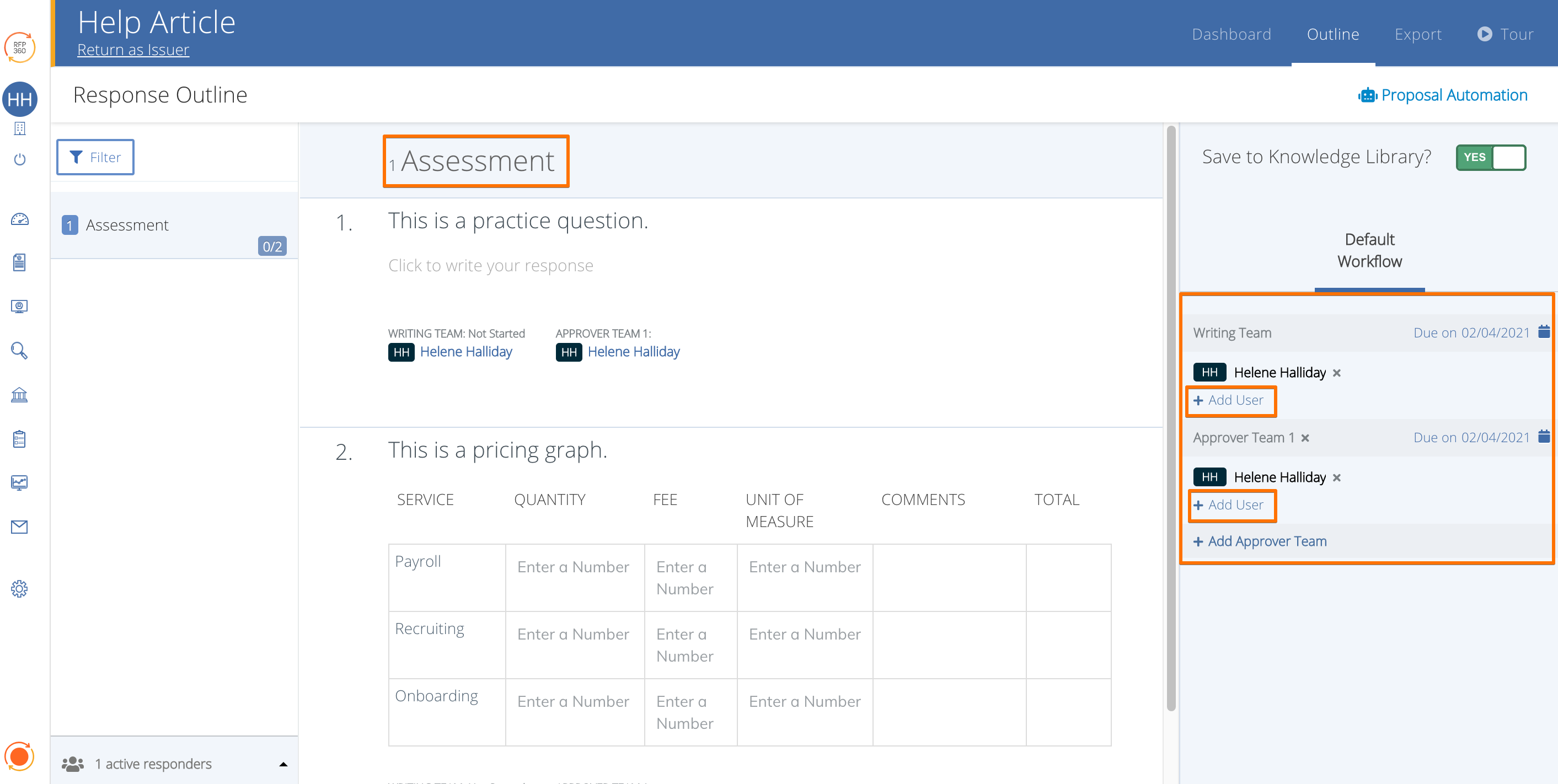
Task: Open the settings gear icon in sidebar
Action: pos(19,589)
